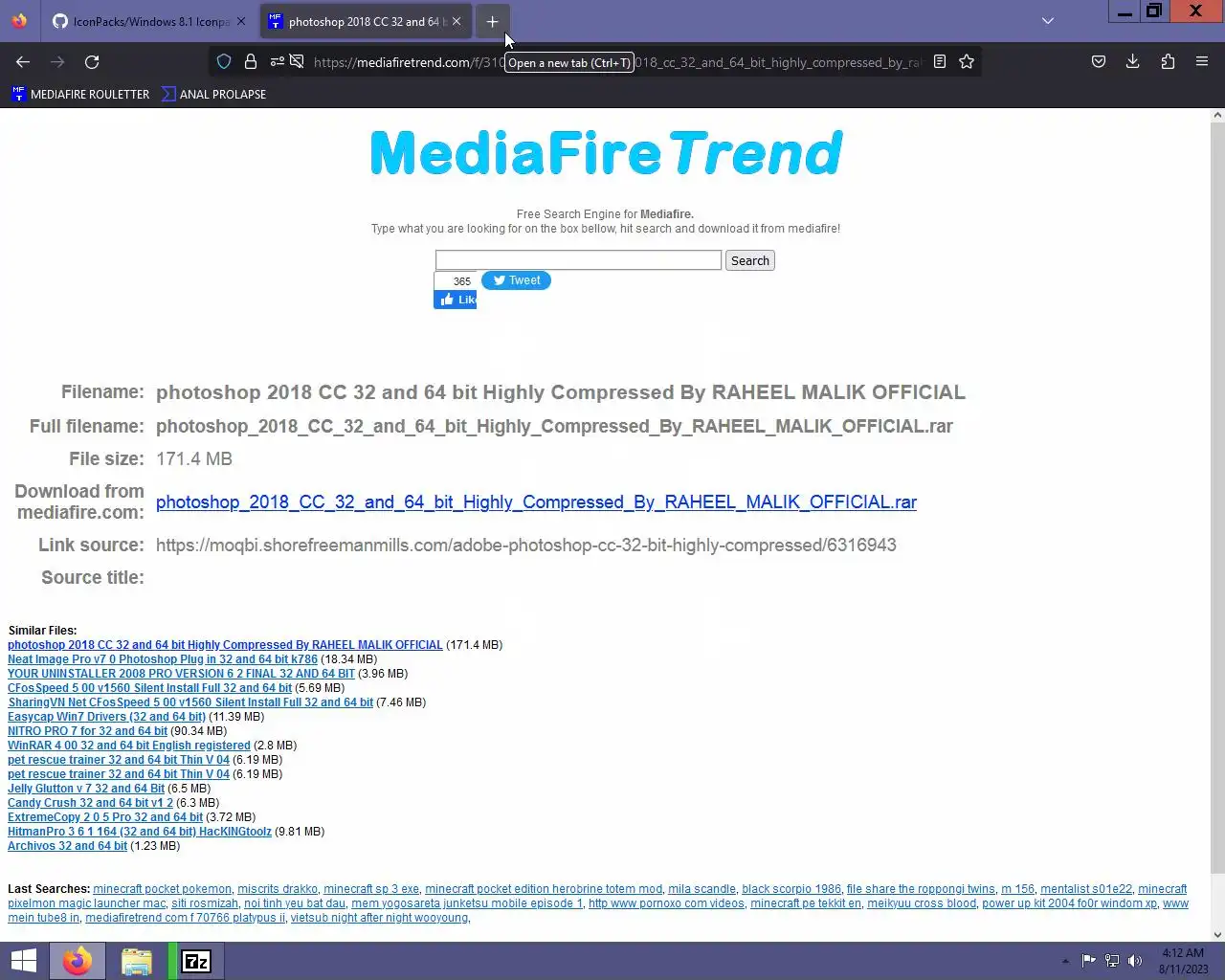The height and width of the screenshot is (980, 1225).
Task: Open the volume speaker tray icon
Action: 1135,961
